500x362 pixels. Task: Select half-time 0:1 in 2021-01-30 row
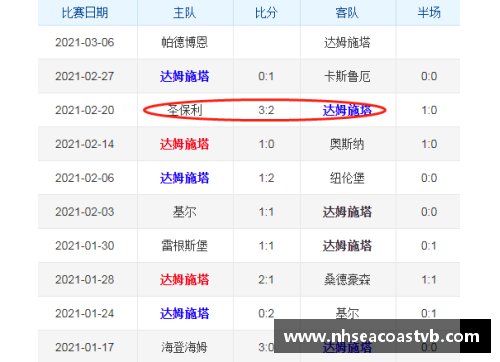pyautogui.click(x=429, y=246)
